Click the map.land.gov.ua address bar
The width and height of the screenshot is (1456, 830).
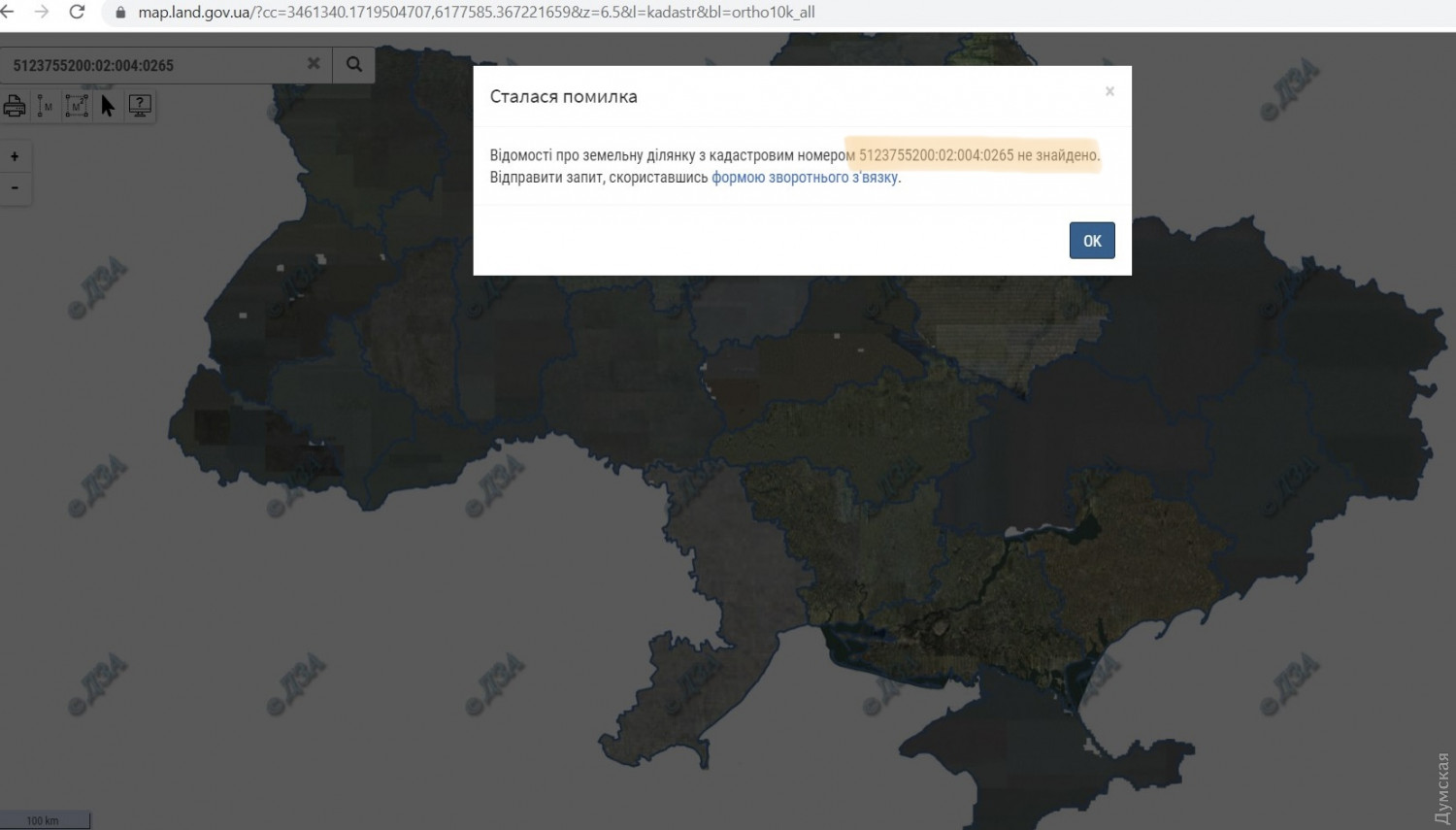coord(476,13)
